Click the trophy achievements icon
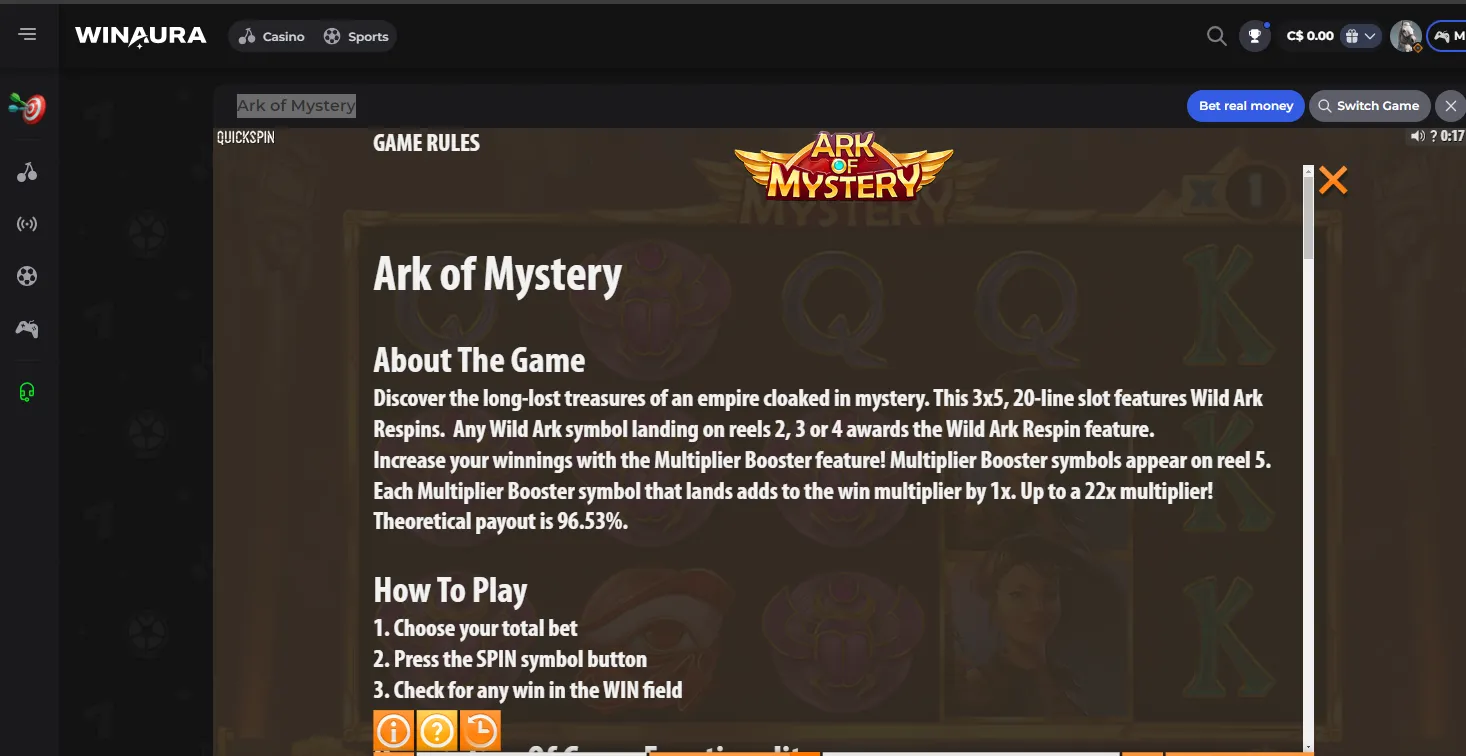The image size is (1466, 756). 1254,36
